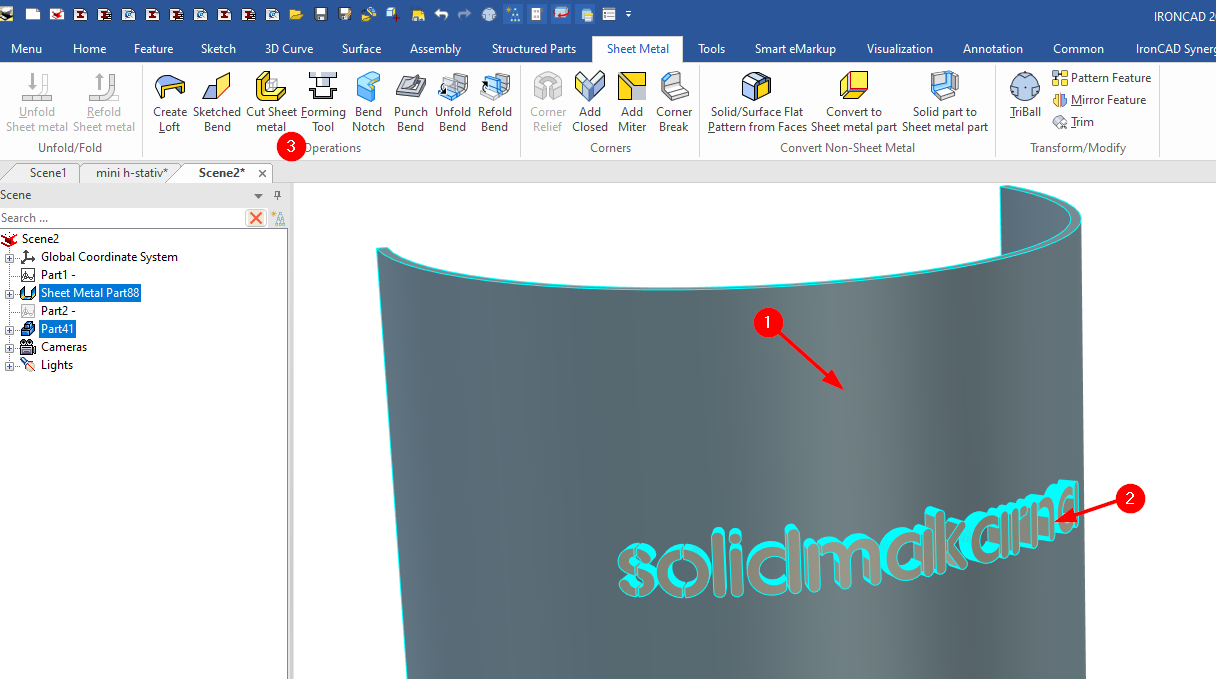Select the Create Loft tool

[170, 103]
